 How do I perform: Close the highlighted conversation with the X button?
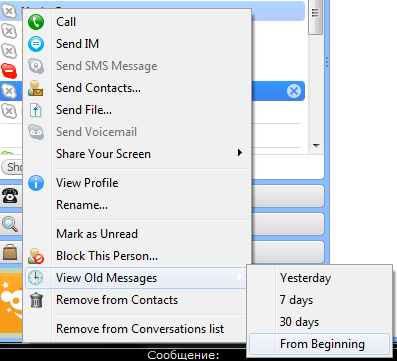294,91
